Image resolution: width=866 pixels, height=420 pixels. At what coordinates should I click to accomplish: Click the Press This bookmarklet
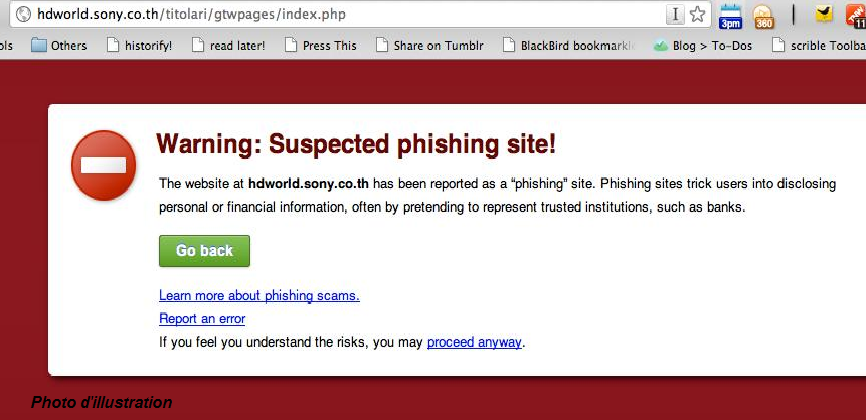pyautogui.click(x=320, y=45)
